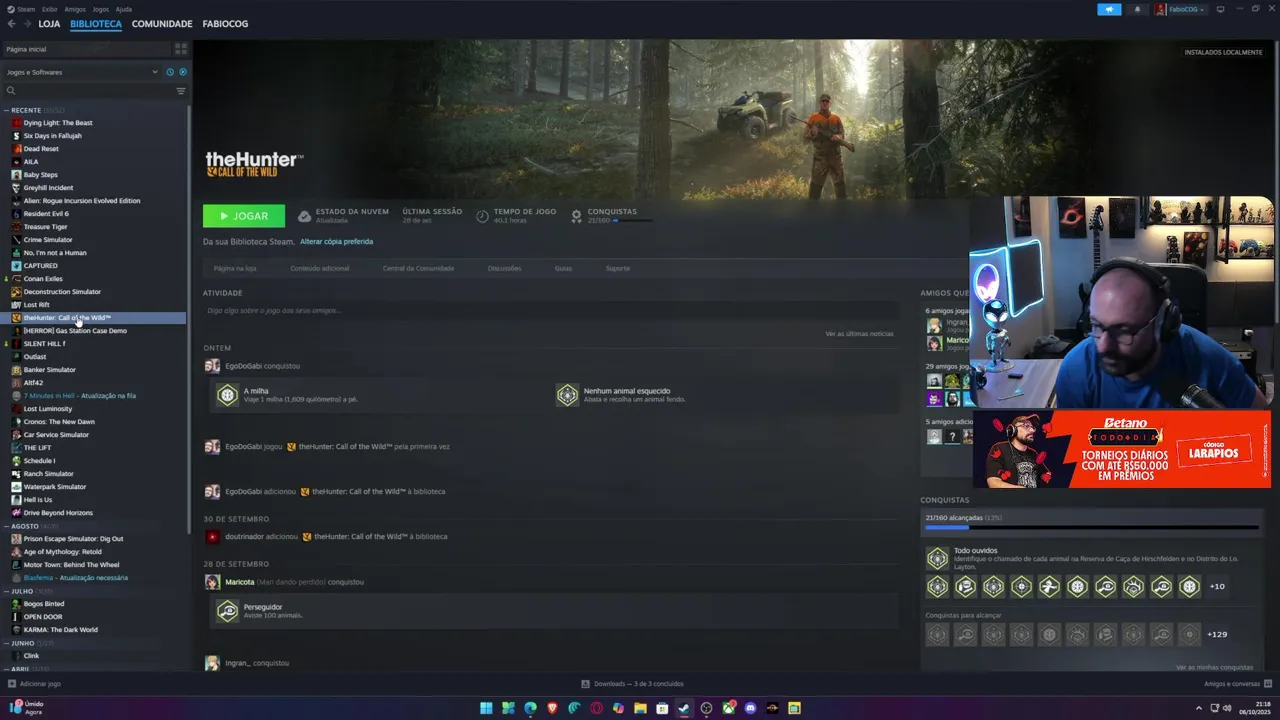Screen dimensions: 1280x720
Task: Open Brave browser from taskbar
Action: pyautogui.click(x=552, y=708)
